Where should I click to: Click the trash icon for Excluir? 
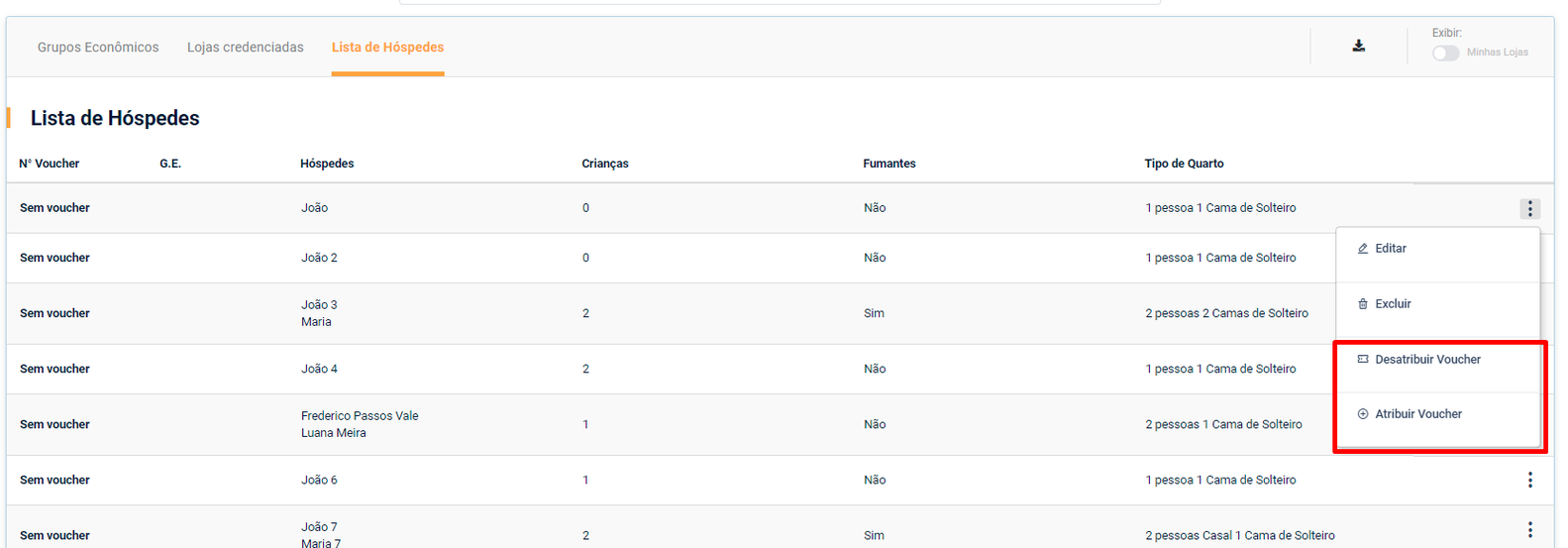click(1363, 304)
